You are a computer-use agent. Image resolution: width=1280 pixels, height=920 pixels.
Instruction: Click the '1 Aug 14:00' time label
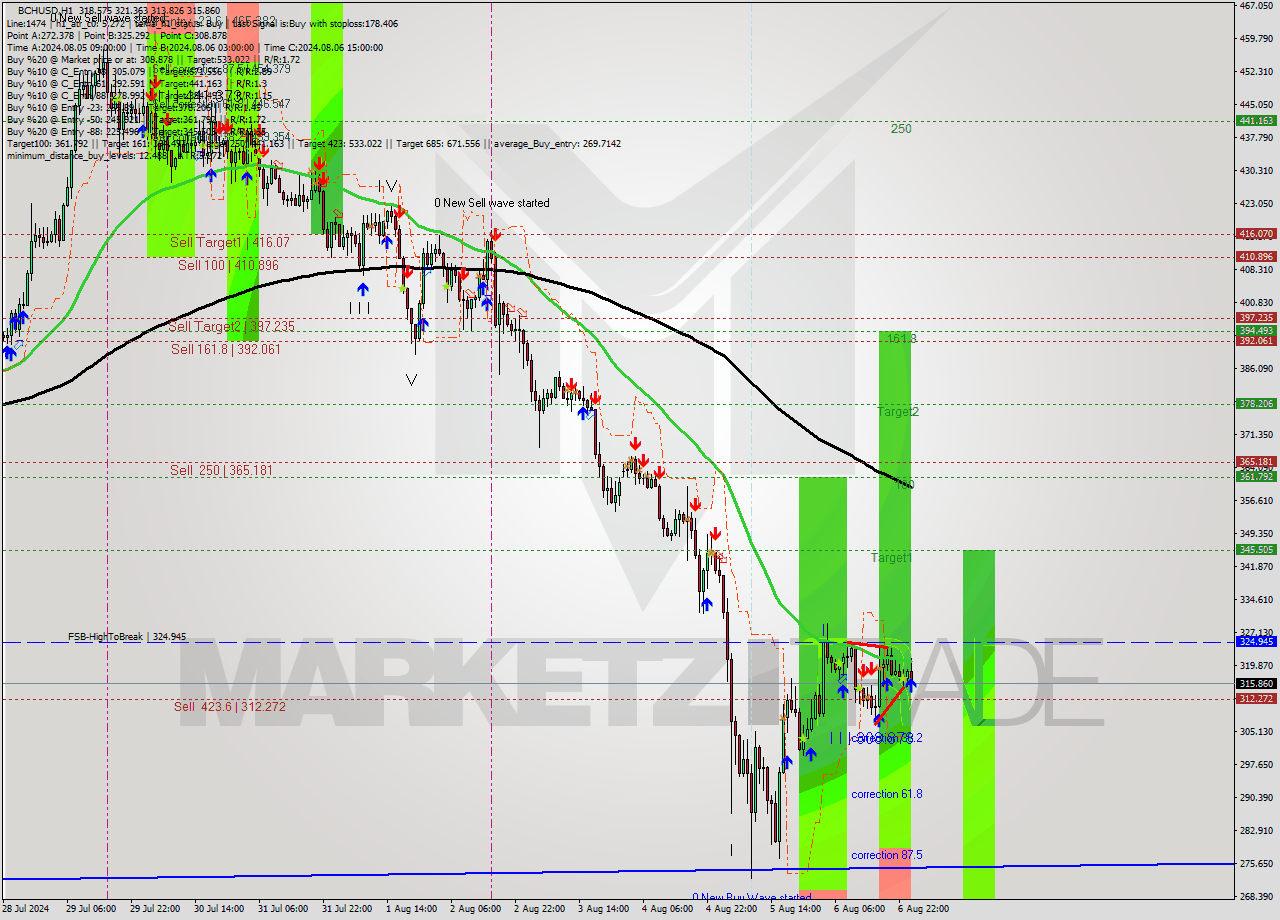pyautogui.click(x=411, y=910)
